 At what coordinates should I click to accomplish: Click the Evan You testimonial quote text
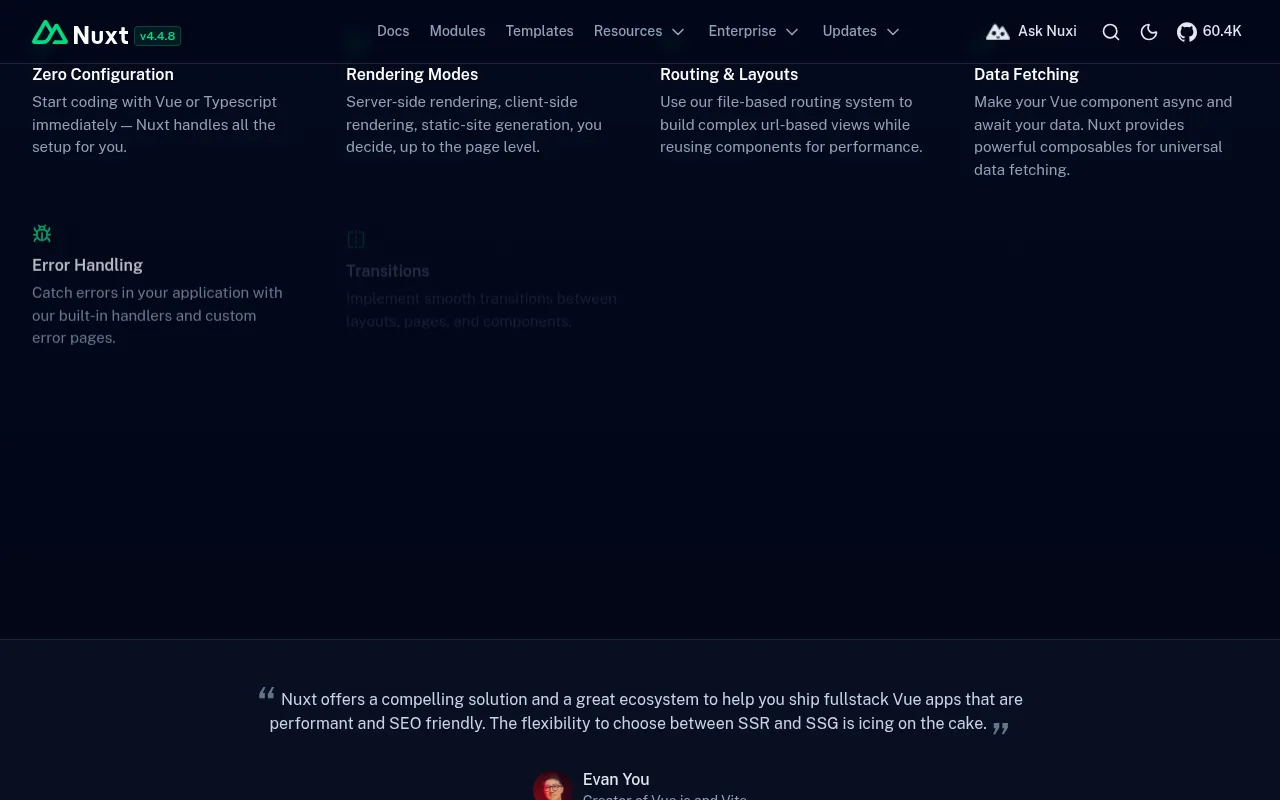point(640,711)
